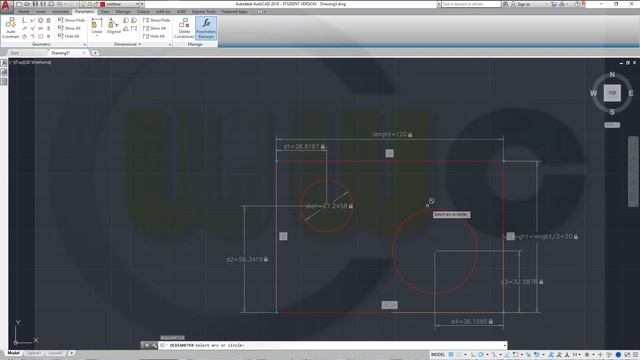Click the red layer color swatch in toolbar
Image resolution: width=640 pixels, height=360 pixels.
[x=102, y=4]
